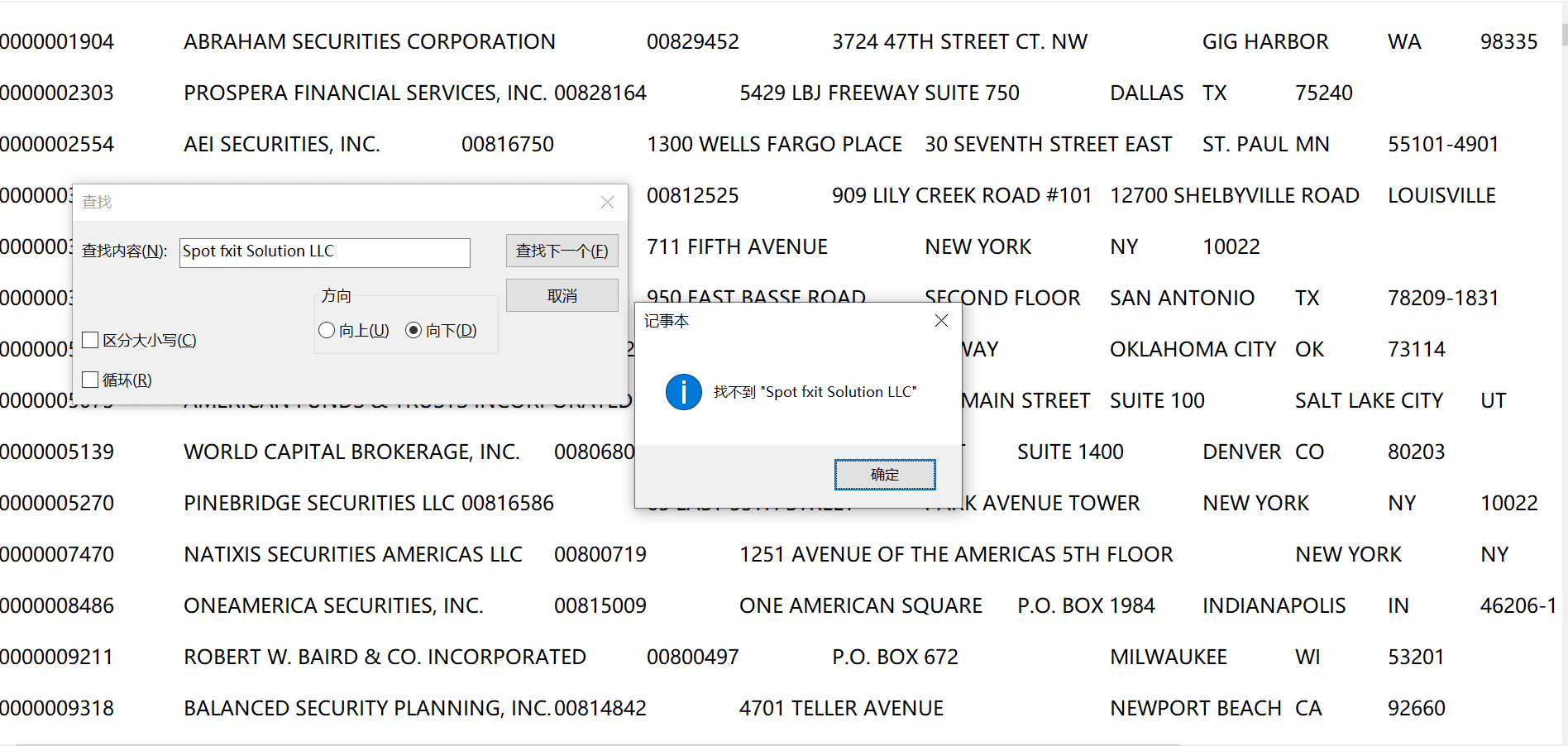Click the text SUITE 1400

click(1070, 452)
